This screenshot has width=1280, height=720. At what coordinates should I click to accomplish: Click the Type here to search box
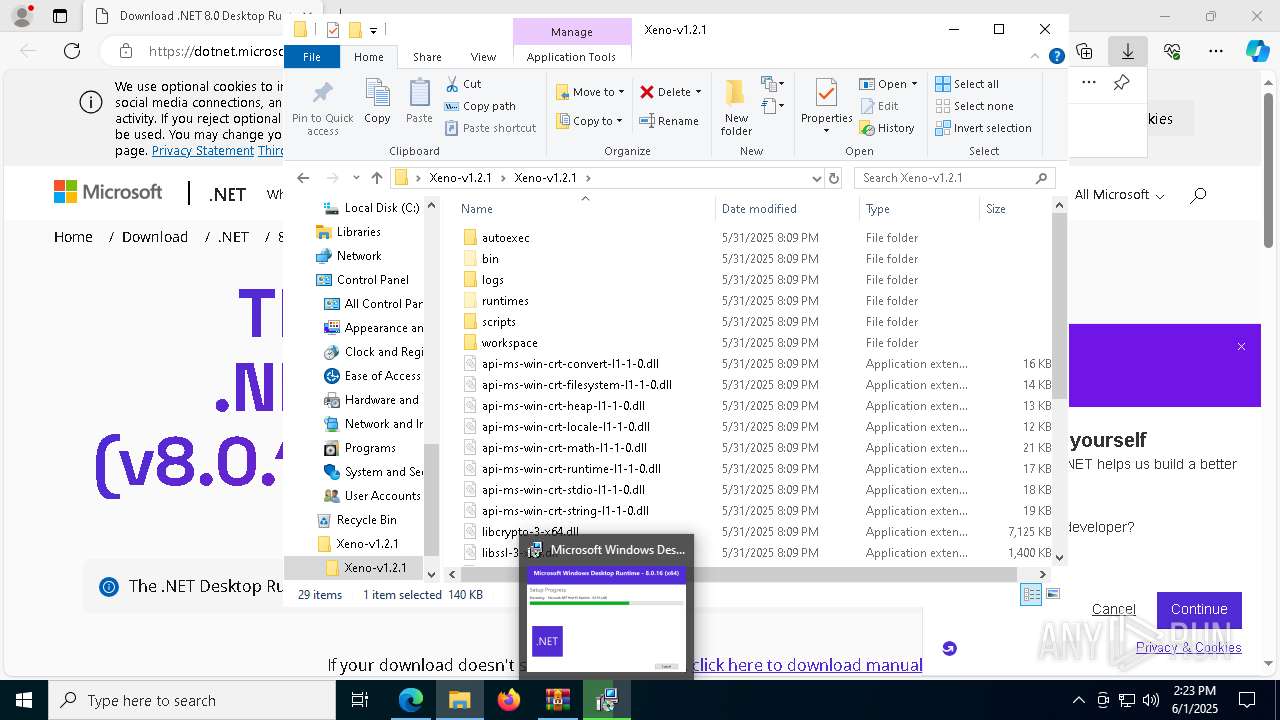point(192,700)
